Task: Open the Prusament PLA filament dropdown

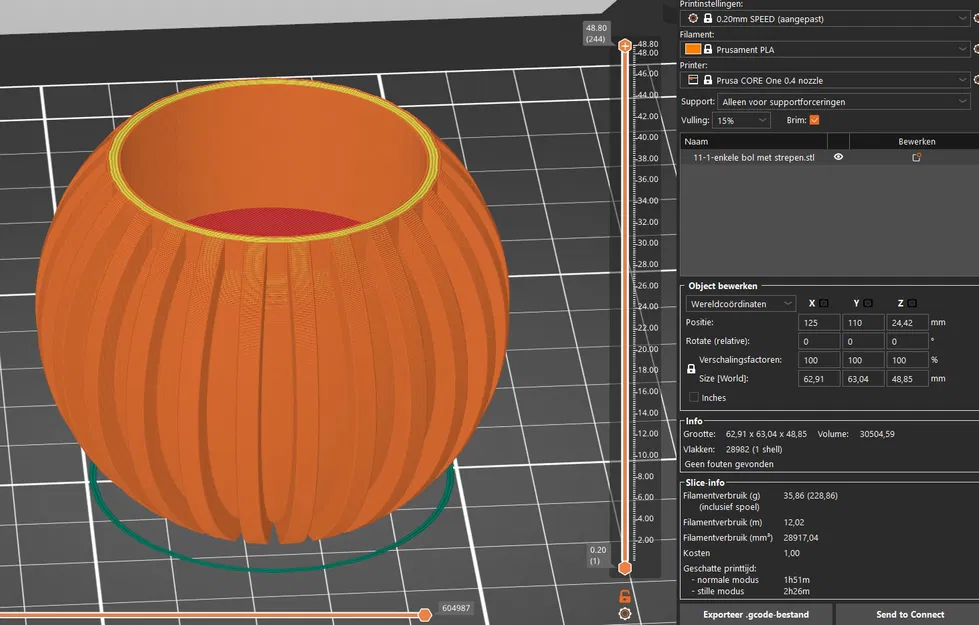Action: tap(824, 49)
